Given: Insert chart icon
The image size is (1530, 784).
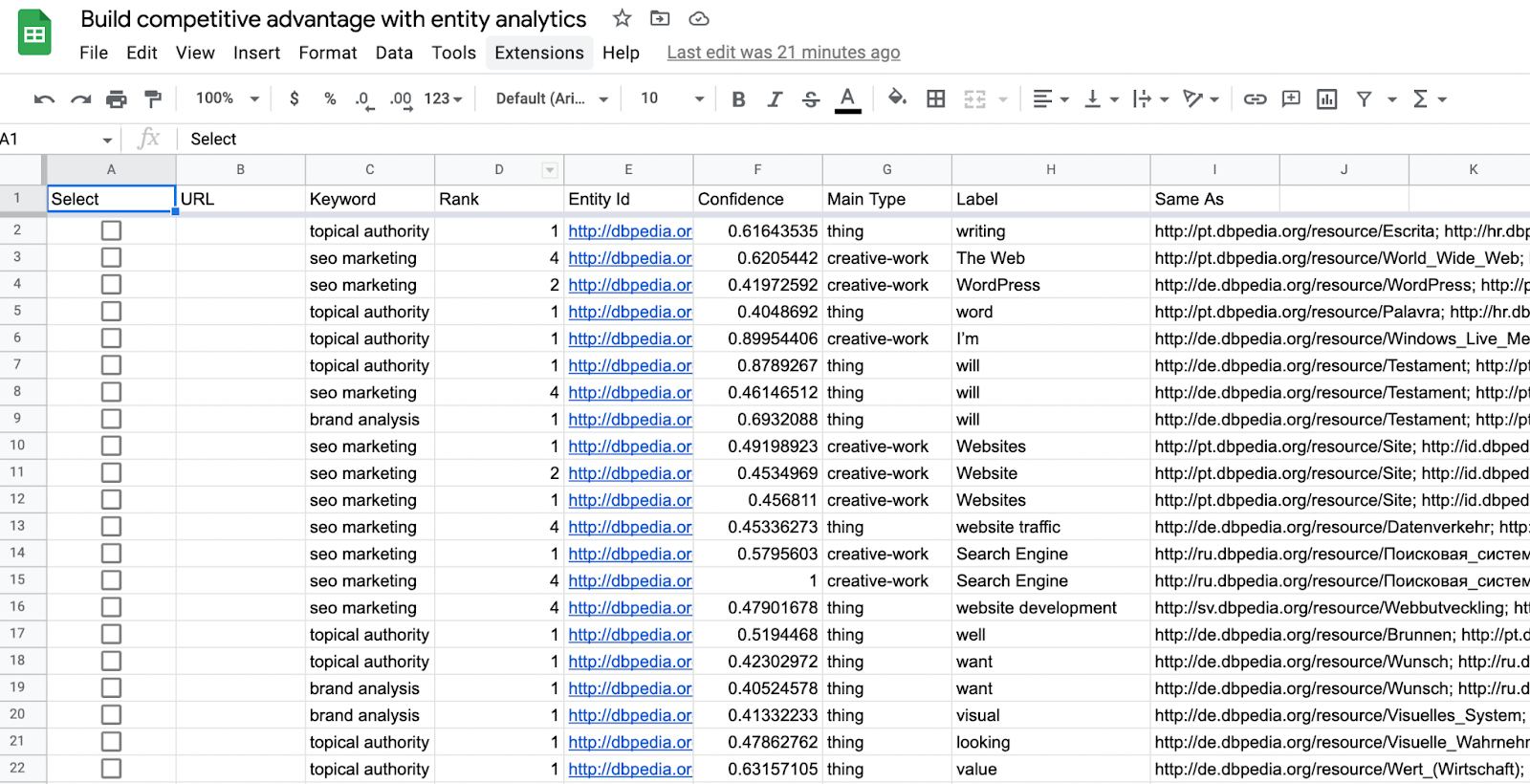Looking at the screenshot, I should tap(1327, 98).
